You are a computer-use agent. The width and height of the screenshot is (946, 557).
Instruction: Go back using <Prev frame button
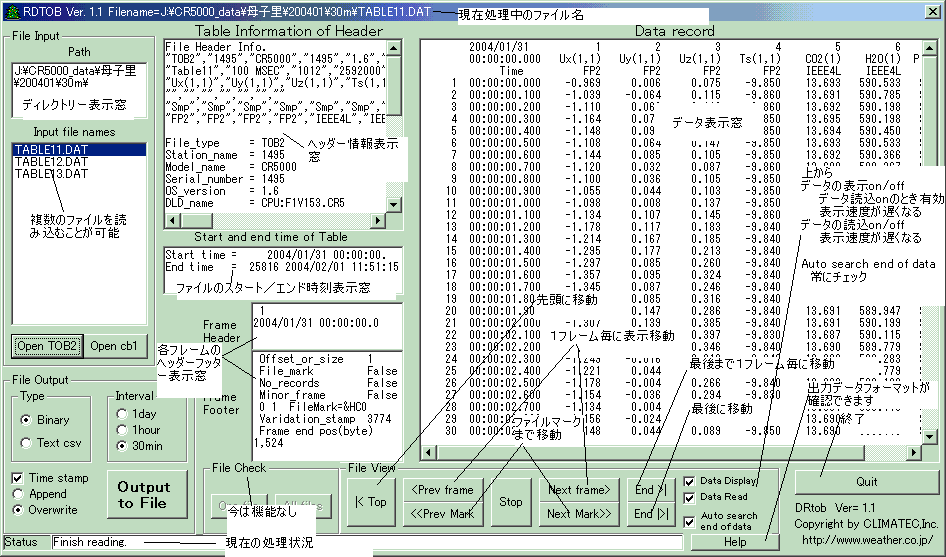[x=442, y=489]
